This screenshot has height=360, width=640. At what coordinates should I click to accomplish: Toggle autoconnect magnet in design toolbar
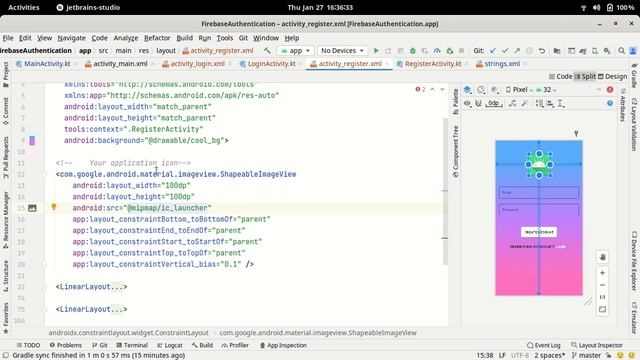(x=478, y=104)
